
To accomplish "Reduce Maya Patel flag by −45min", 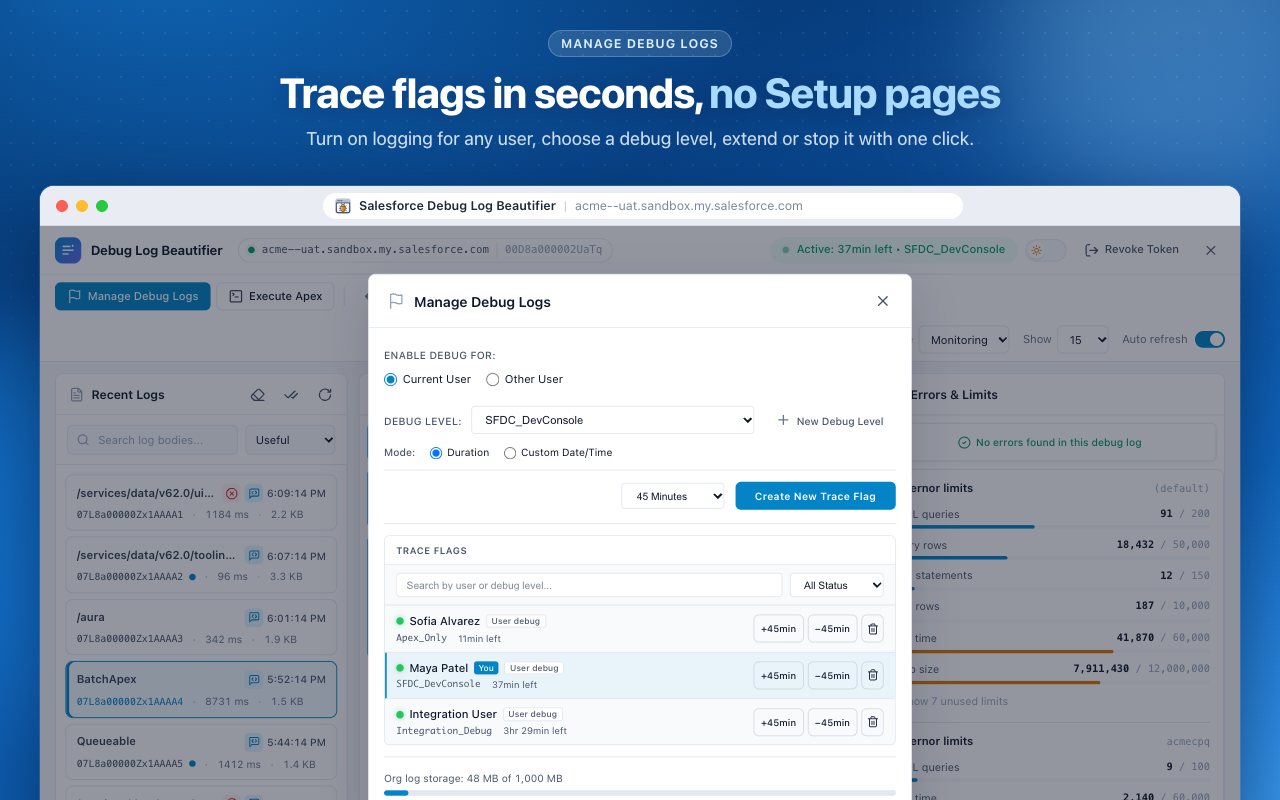I will pos(832,675).
